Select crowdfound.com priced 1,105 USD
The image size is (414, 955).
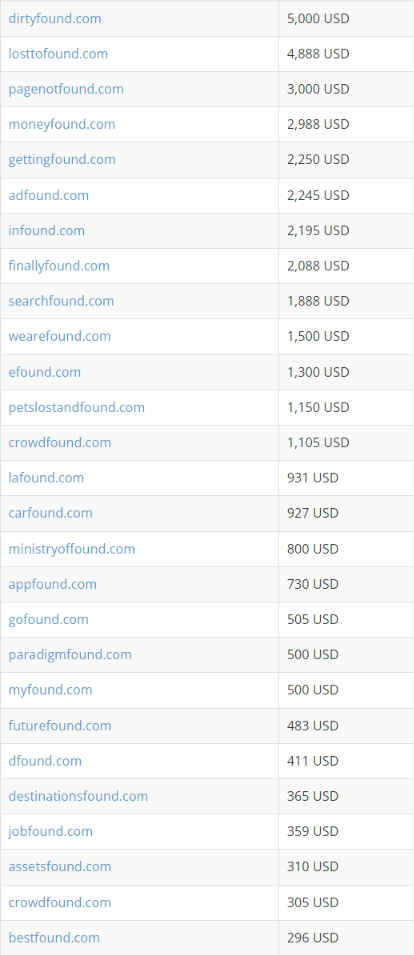coord(60,442)
